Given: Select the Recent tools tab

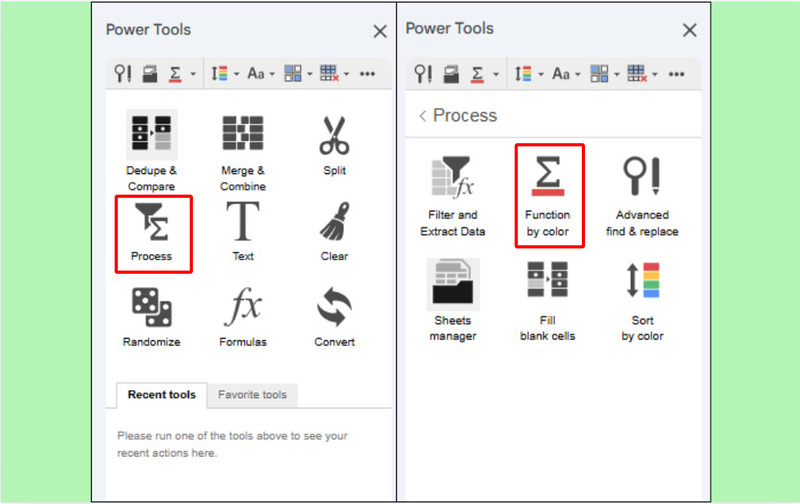Looking at the screenshot, I should tap(161, 395).
